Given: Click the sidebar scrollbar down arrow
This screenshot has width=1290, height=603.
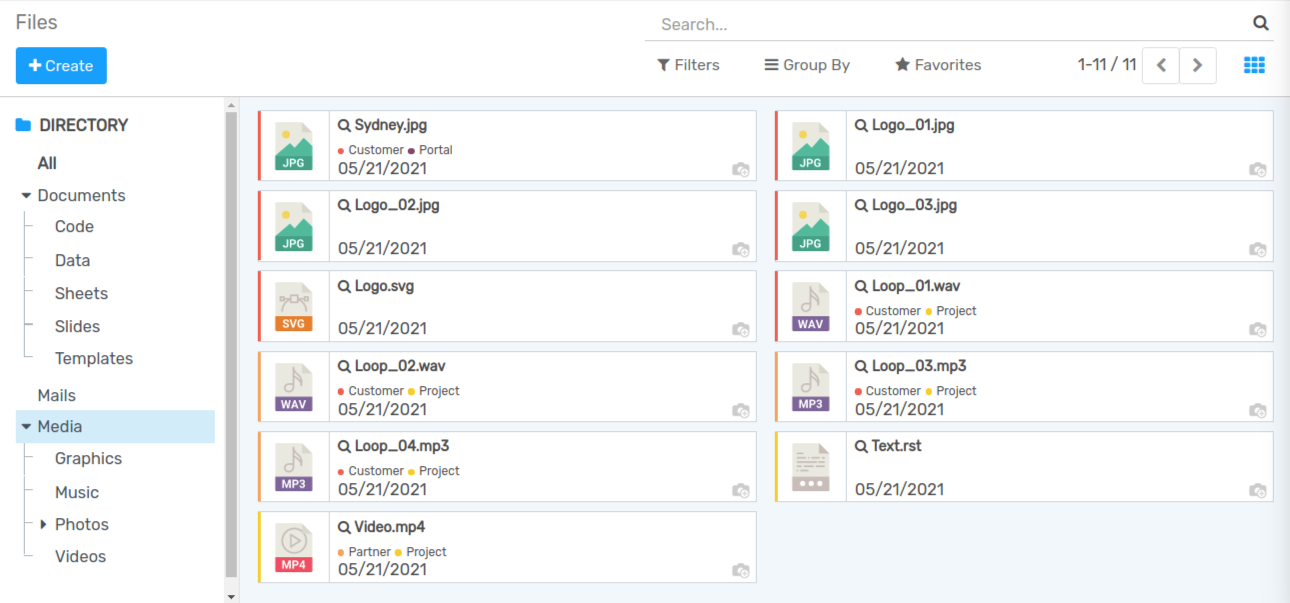Looking at the screenshot, I should click(x=232, y=596).
